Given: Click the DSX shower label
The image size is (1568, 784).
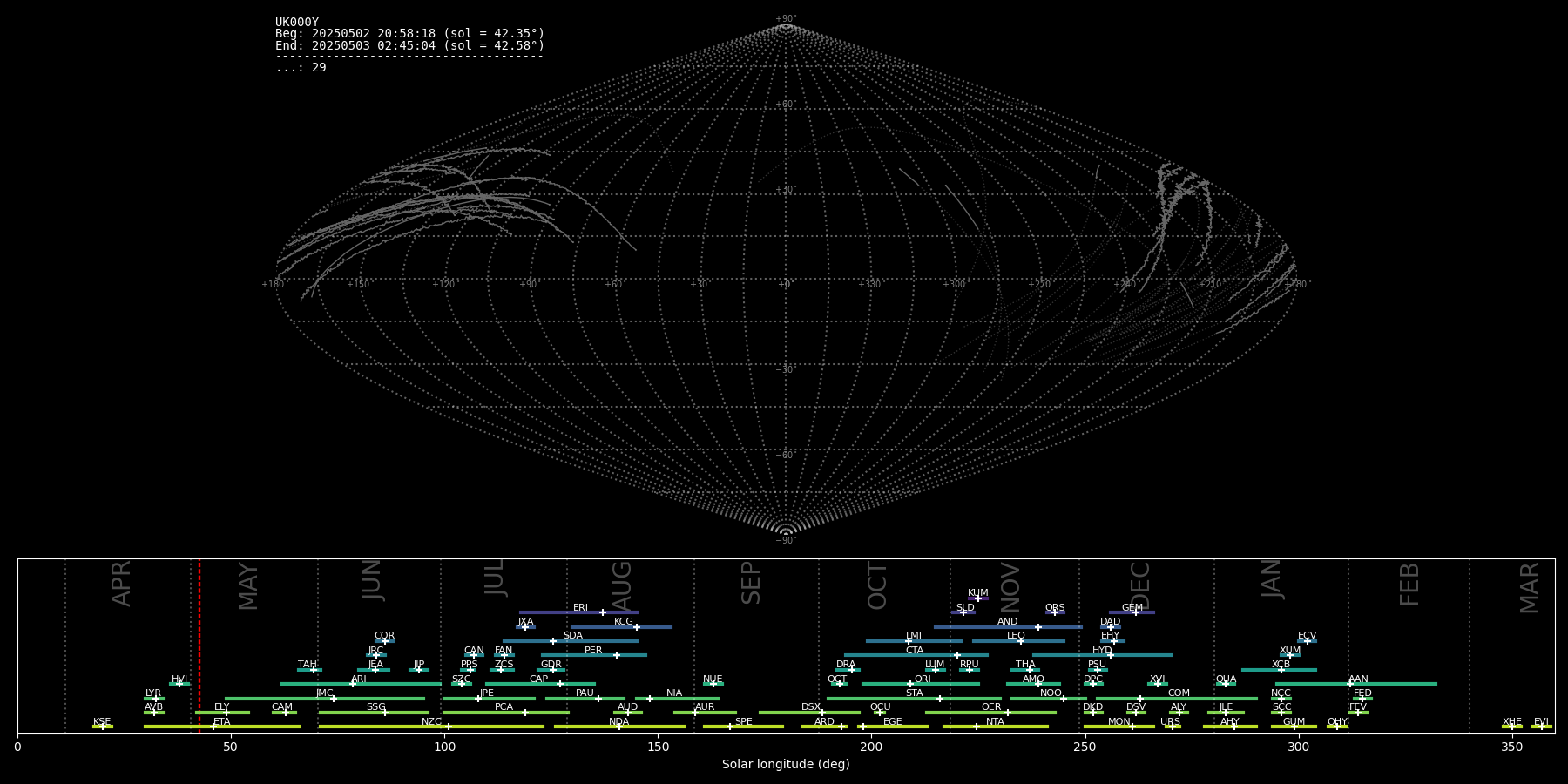Looking at the screenshot, I should [x=811, y=707].
